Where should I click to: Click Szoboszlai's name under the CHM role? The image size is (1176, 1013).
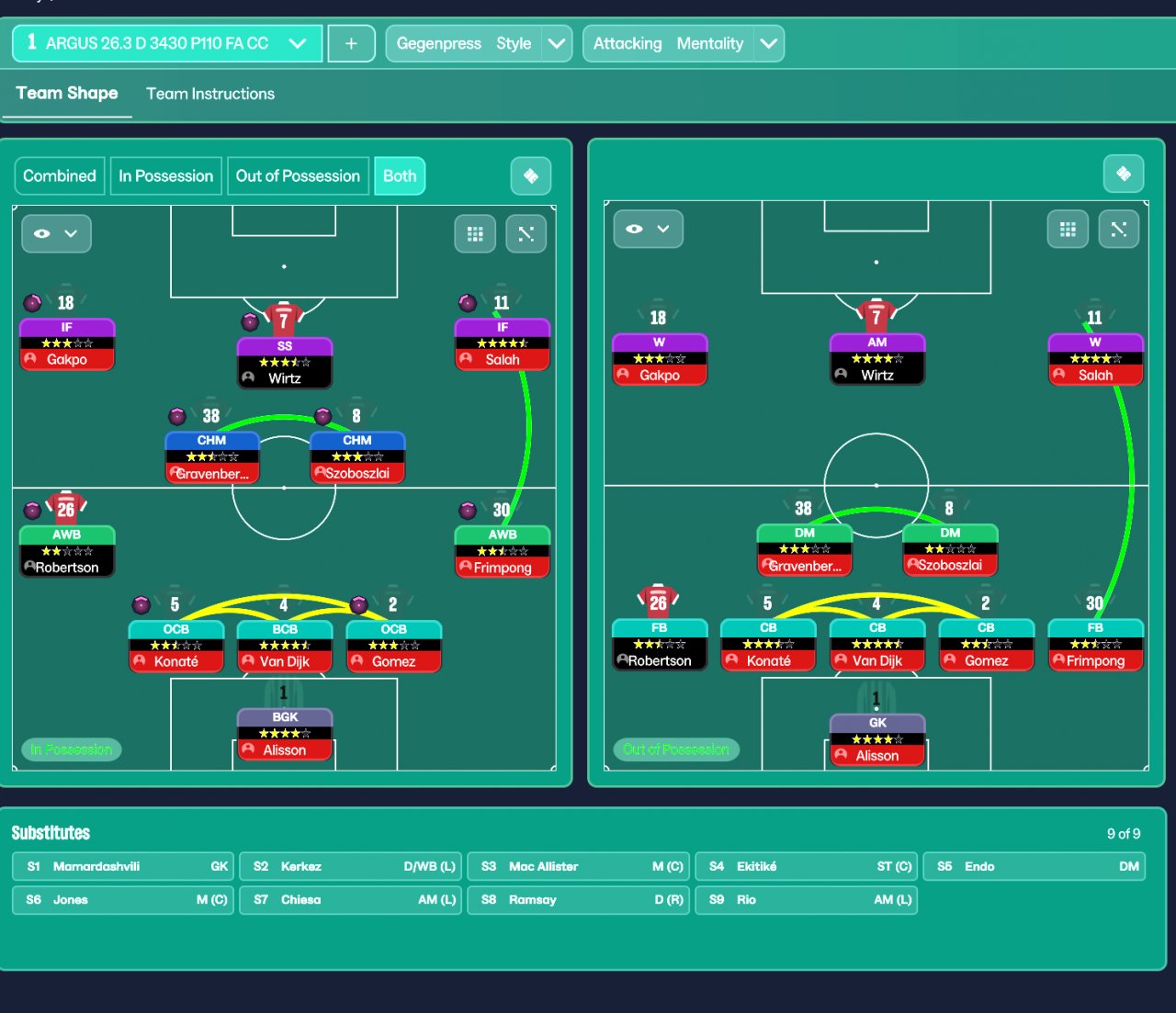(x=357, y=474)
